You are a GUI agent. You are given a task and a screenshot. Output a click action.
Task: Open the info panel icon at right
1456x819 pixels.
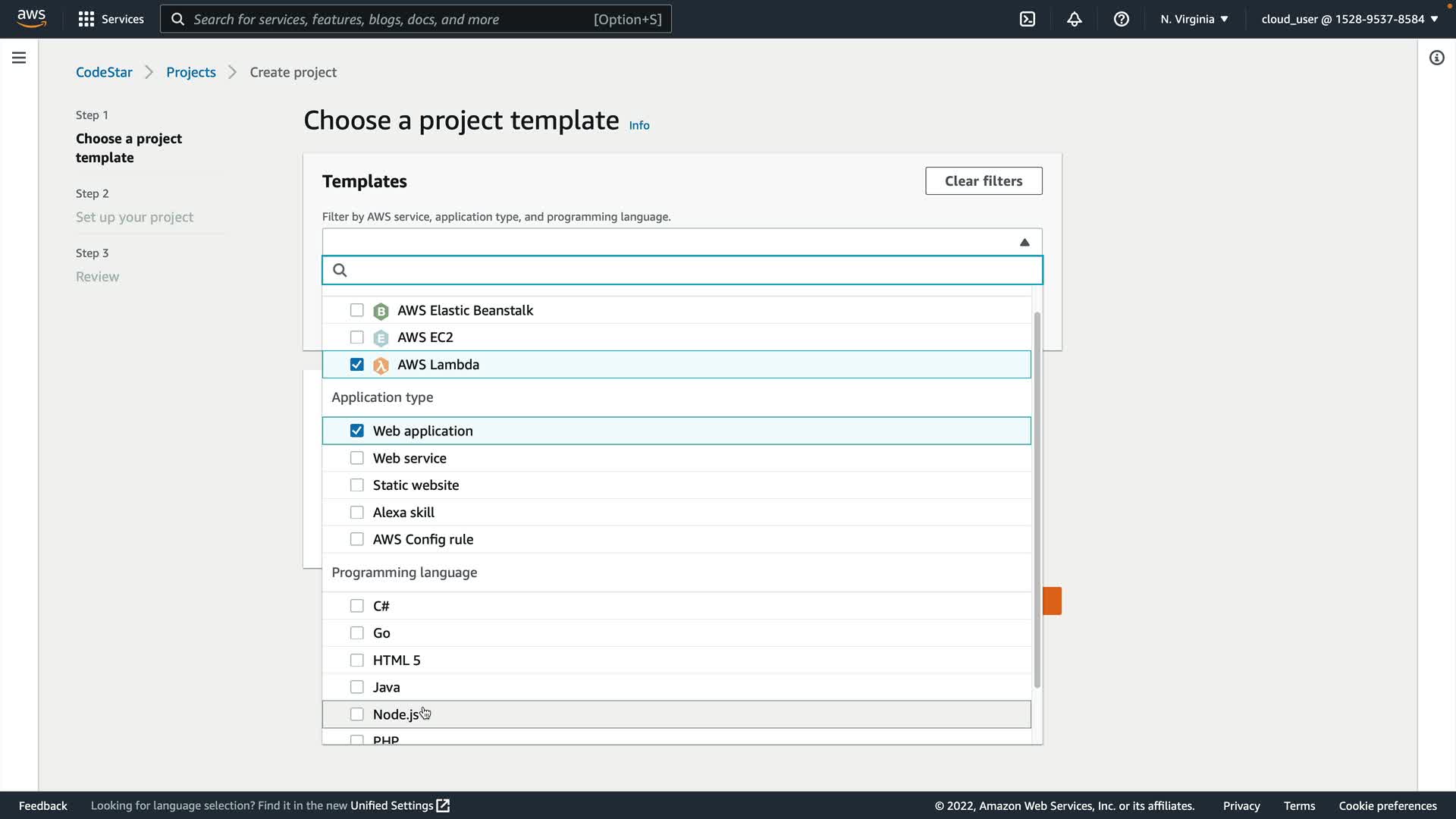point(1436,58)
